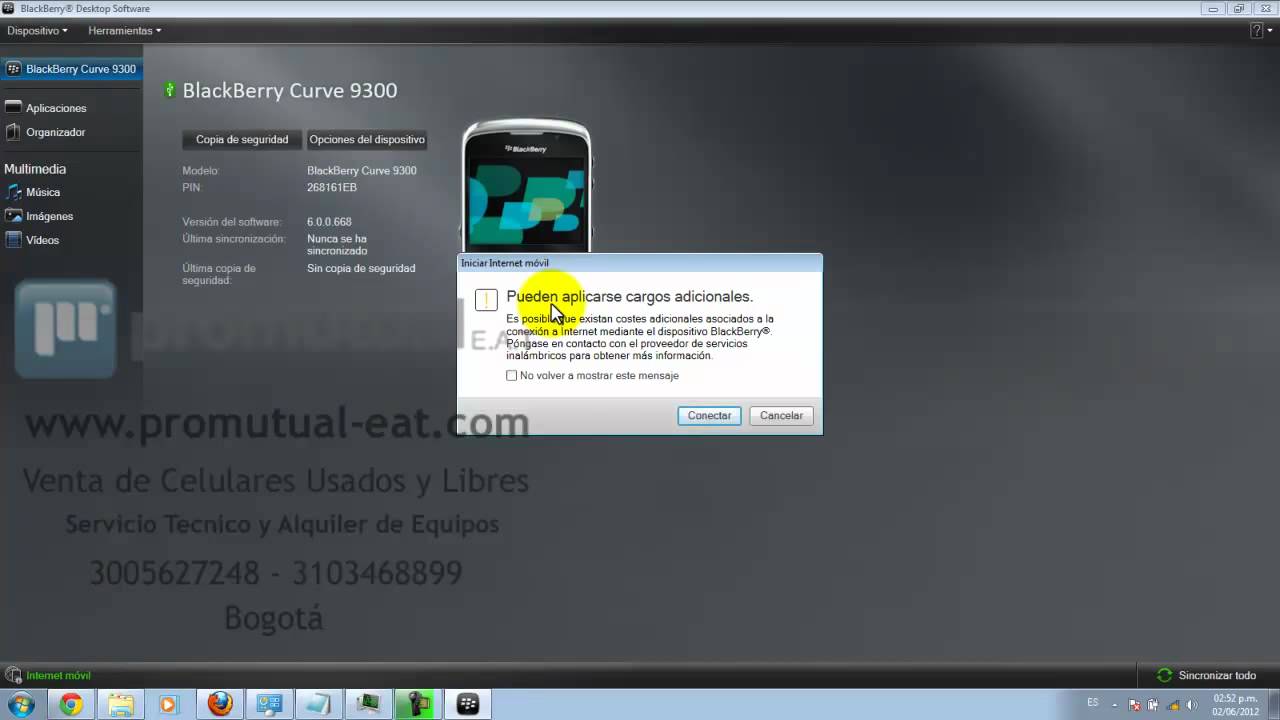Open Aplicaciones in the sidebar
The image size is (1280, 720).
click(x=56, y=108)
